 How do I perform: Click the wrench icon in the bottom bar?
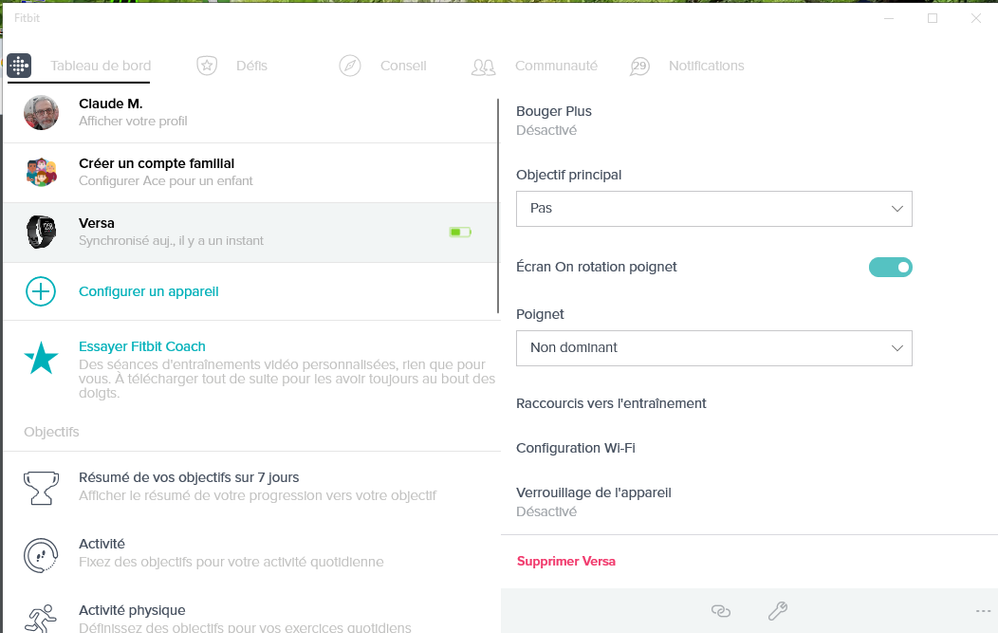pyautogui.click(x=778, y=611)
